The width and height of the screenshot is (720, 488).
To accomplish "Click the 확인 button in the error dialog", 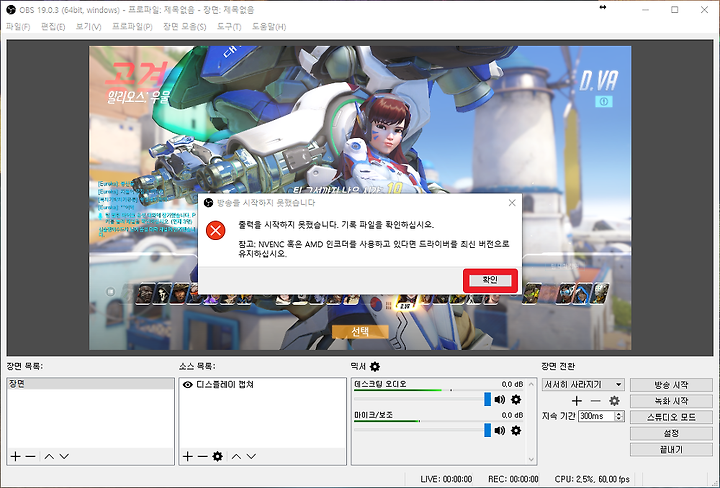I will (490, 280).
